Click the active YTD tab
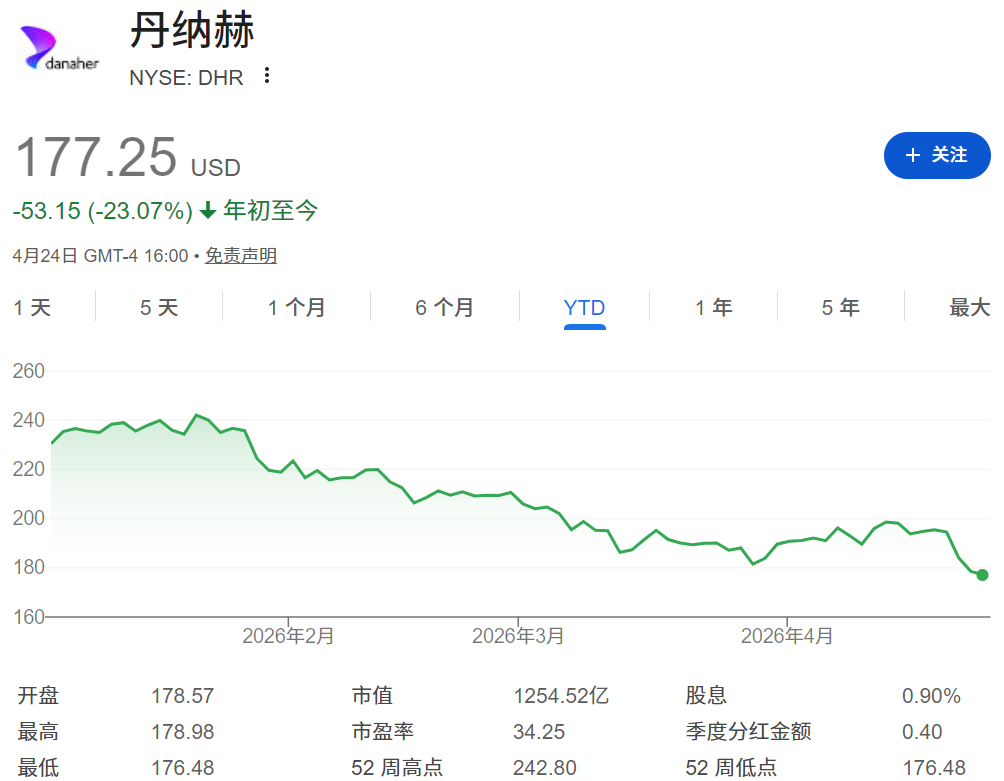 pyautogui.click(x=584, y=308)
